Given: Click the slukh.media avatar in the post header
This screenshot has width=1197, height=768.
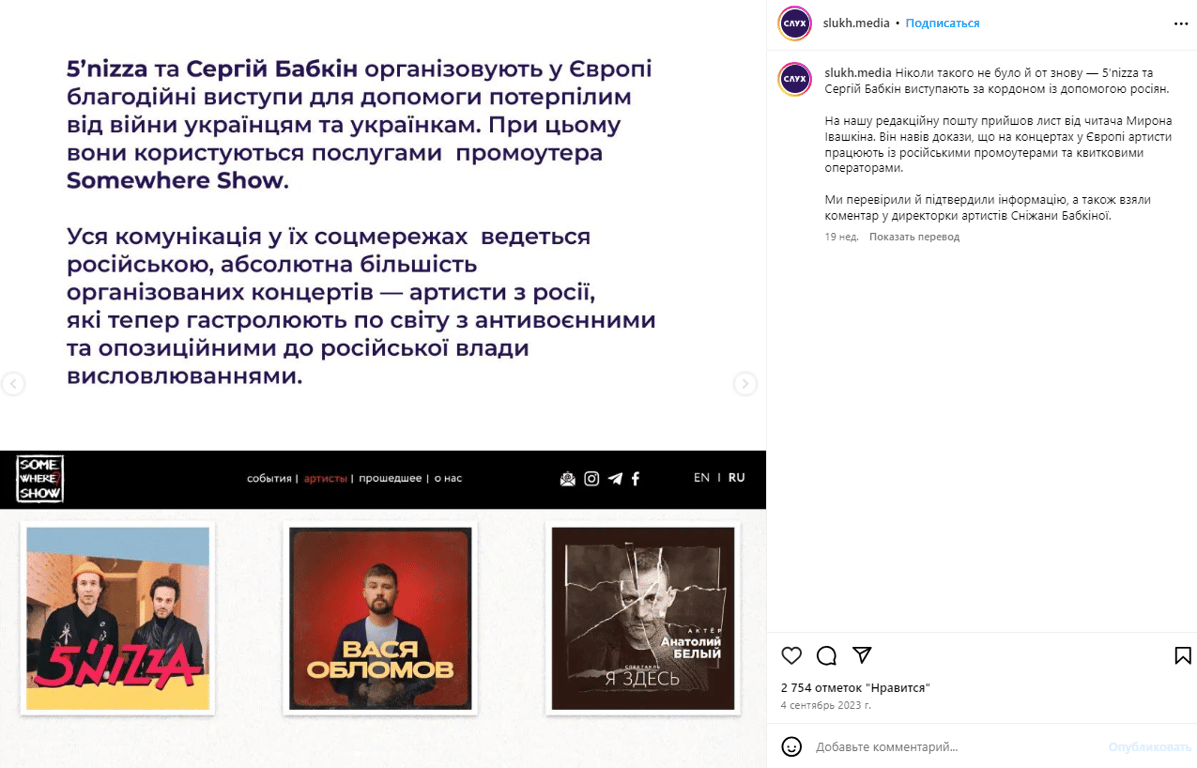Looking at the screenshot, I should coord(795,23).
